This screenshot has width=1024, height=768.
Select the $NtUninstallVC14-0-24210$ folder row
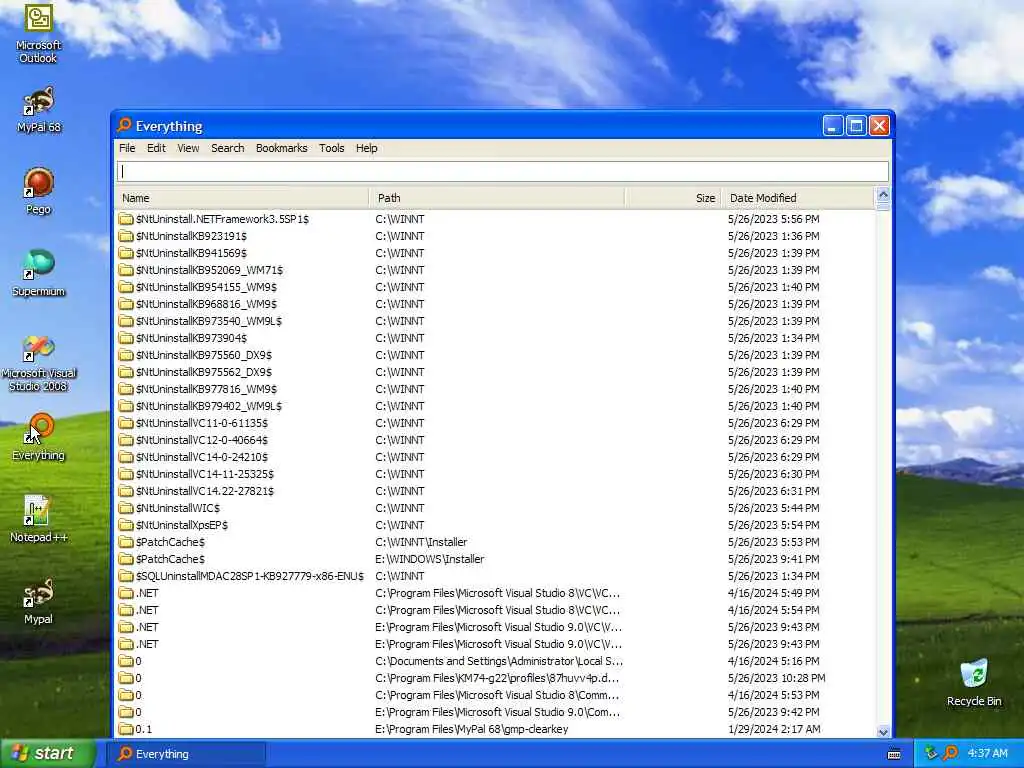tap(494, 457)
